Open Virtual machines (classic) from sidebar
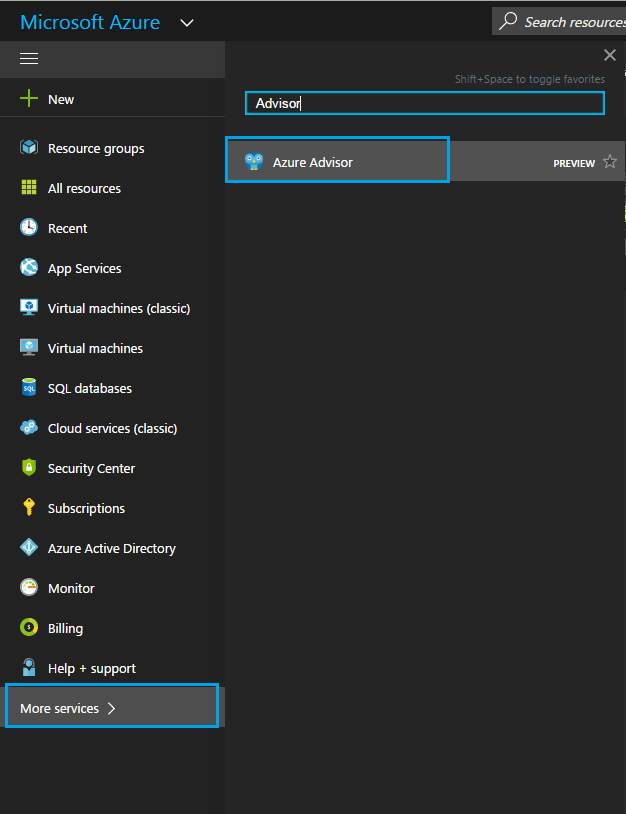The height and width of the screenshot is (814, 626). [x=118, y=308]
